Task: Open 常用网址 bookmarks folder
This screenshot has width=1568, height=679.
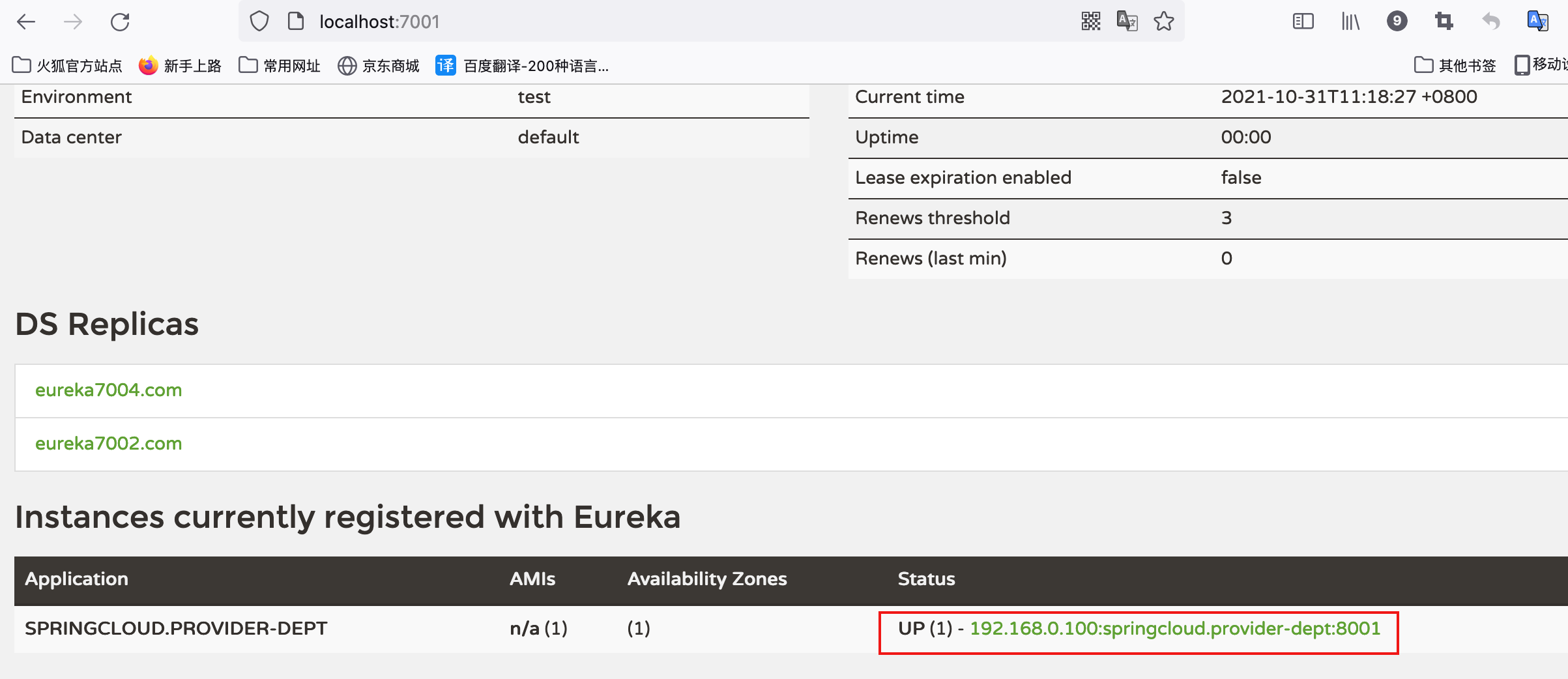Action: tap(279, 66)
